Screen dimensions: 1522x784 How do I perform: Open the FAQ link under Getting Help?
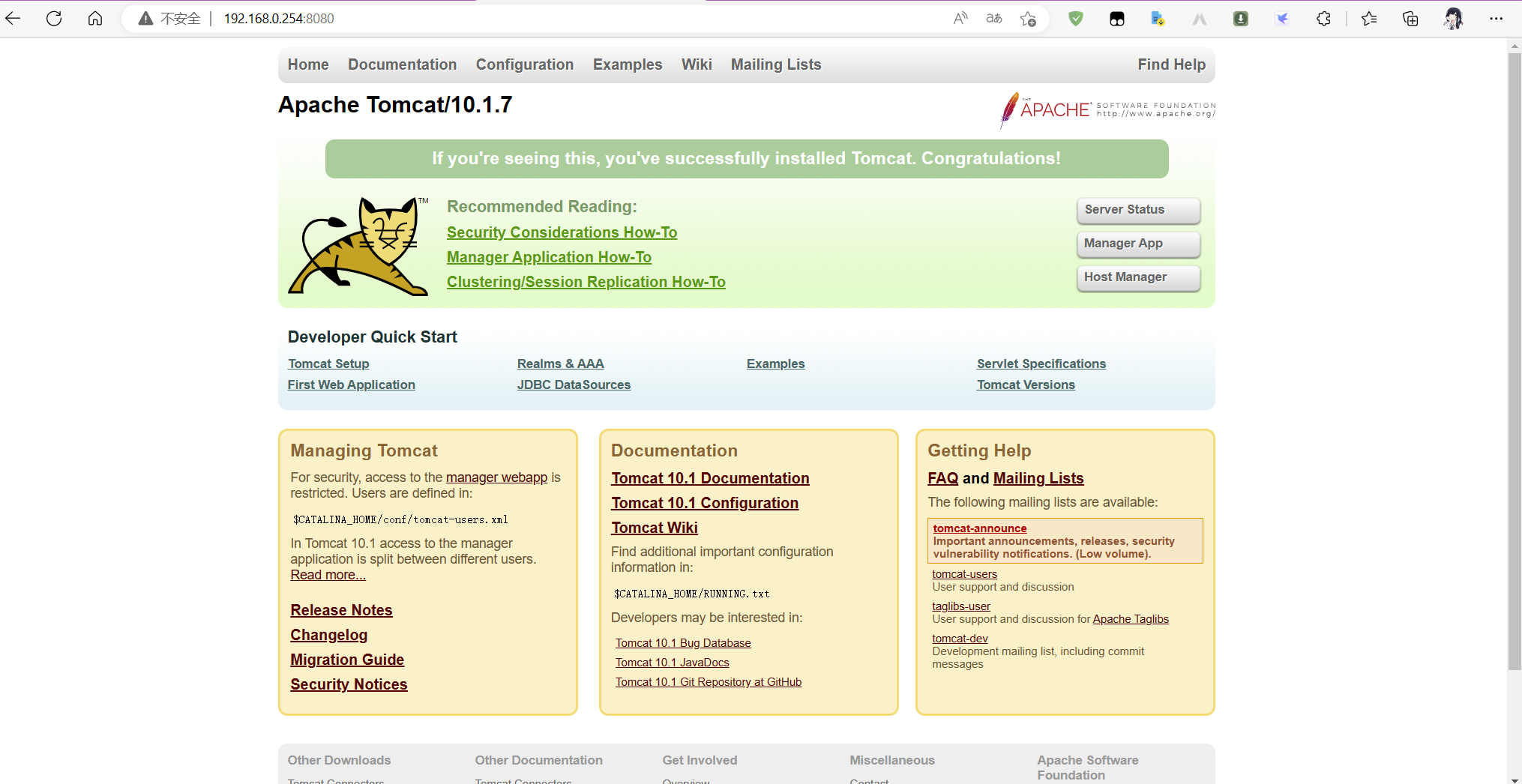coord(942,478)
